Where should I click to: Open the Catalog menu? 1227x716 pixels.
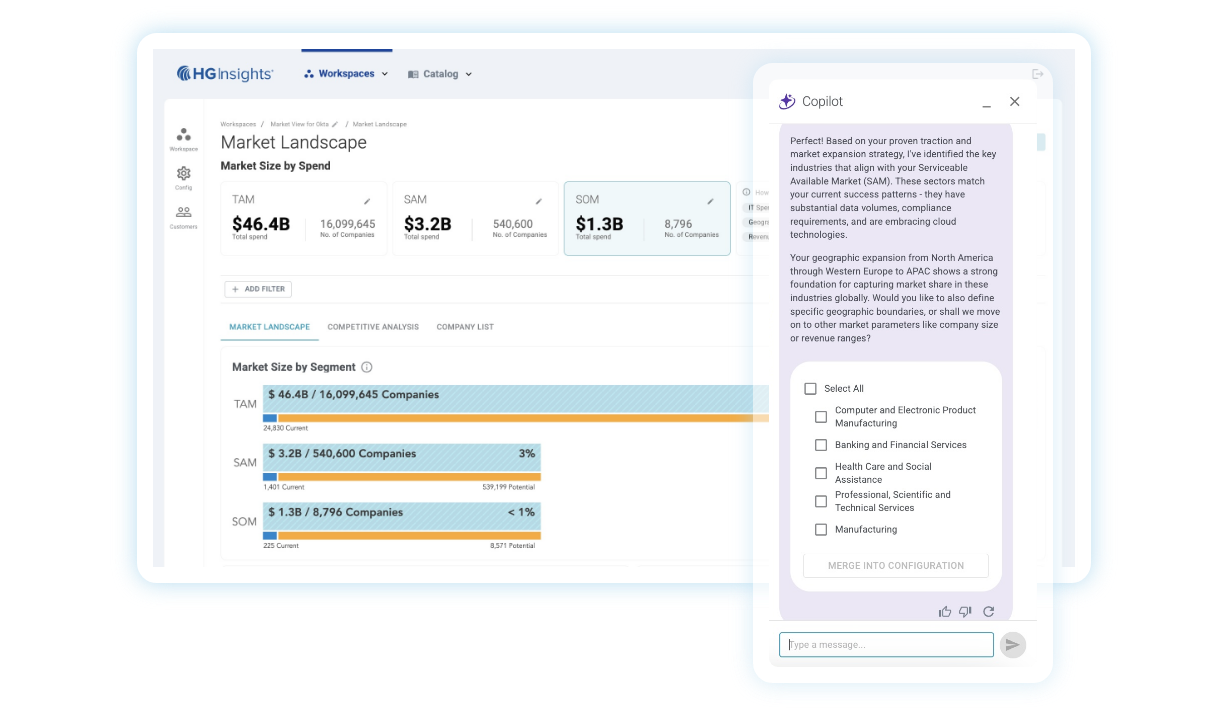click(440, 74)
